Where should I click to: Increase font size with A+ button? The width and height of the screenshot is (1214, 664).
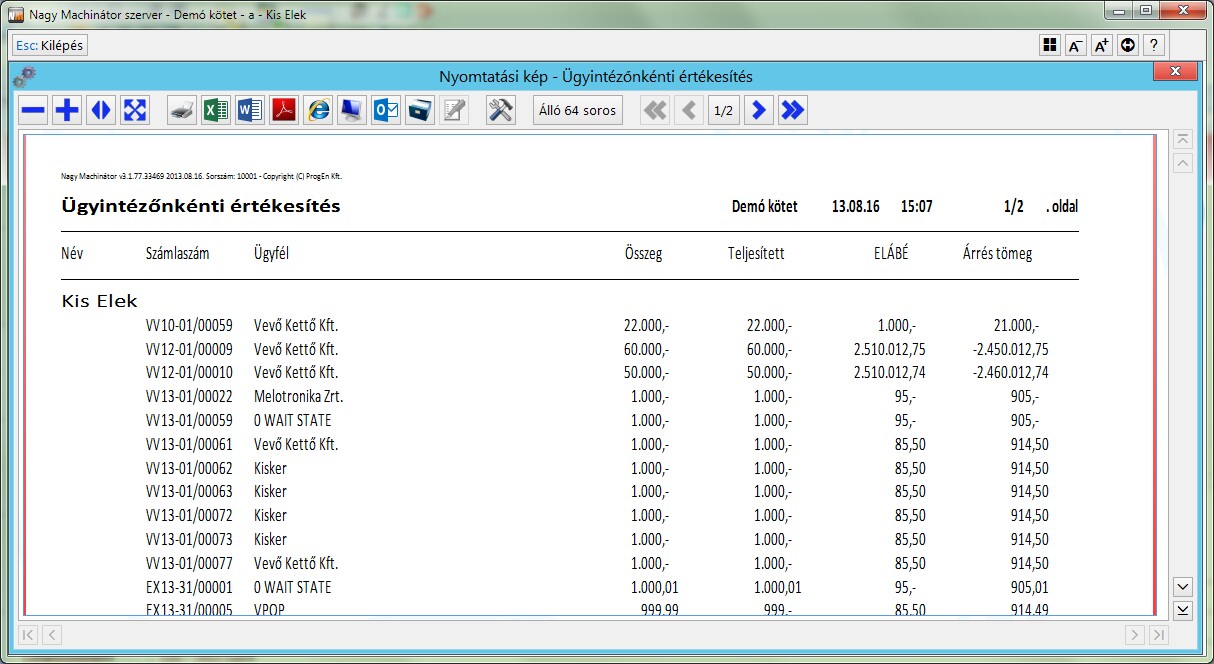coord(1102,46)
